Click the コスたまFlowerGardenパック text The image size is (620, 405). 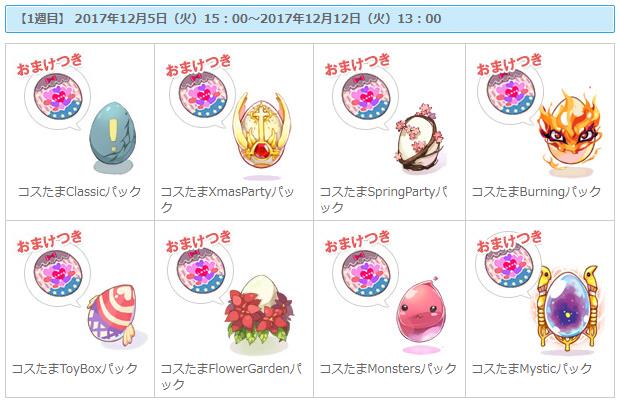231,376
